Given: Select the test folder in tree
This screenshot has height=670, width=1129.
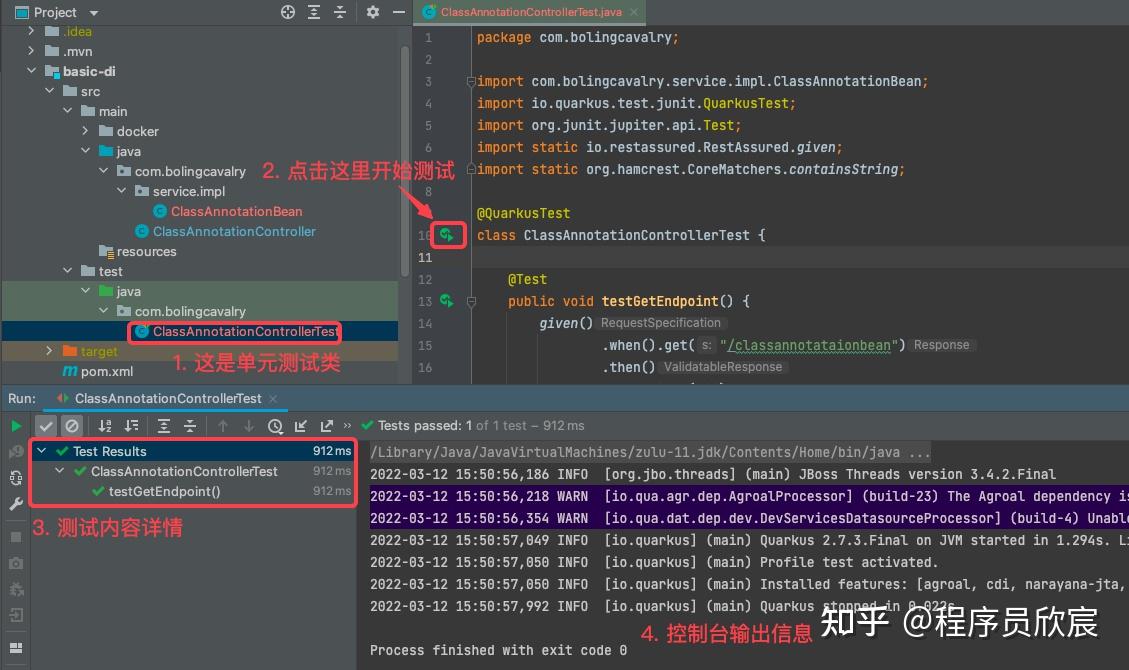Looking at the screenshot, I should click(x=110, y=271).
